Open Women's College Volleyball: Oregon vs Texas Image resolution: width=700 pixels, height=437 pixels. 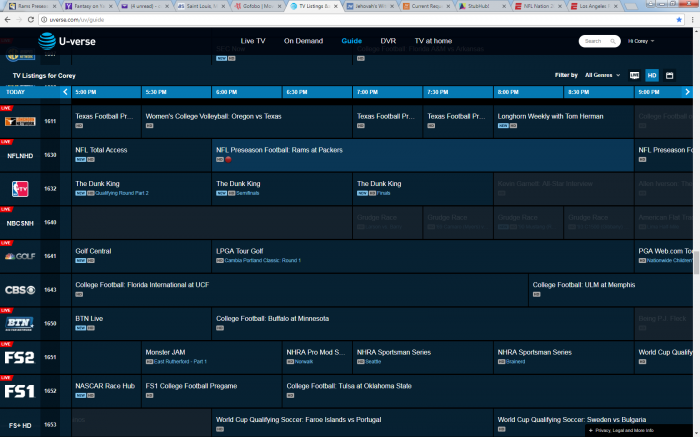pyautogui.click(x=246, y=121)
